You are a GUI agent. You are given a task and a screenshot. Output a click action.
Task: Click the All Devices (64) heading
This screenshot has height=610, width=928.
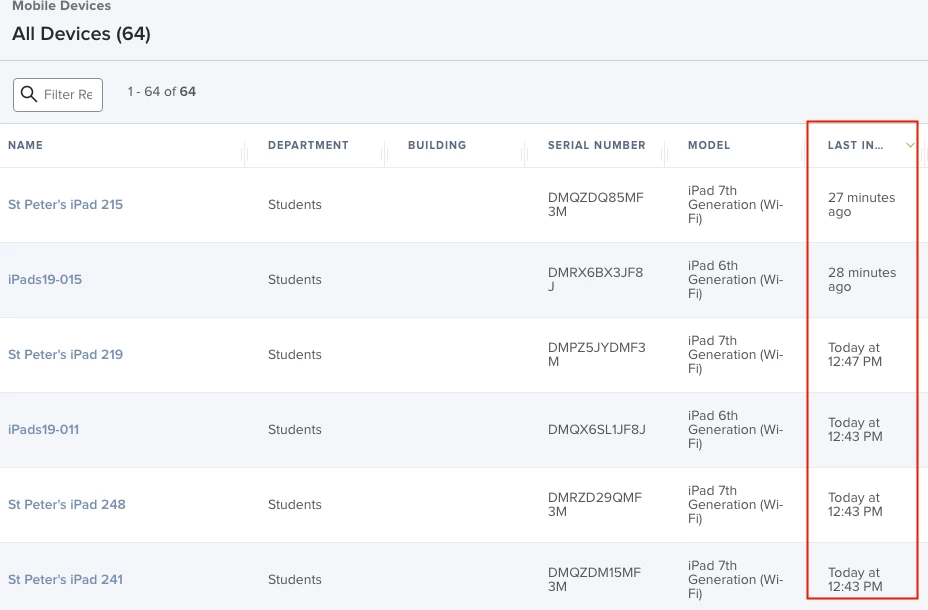point(81,34)
